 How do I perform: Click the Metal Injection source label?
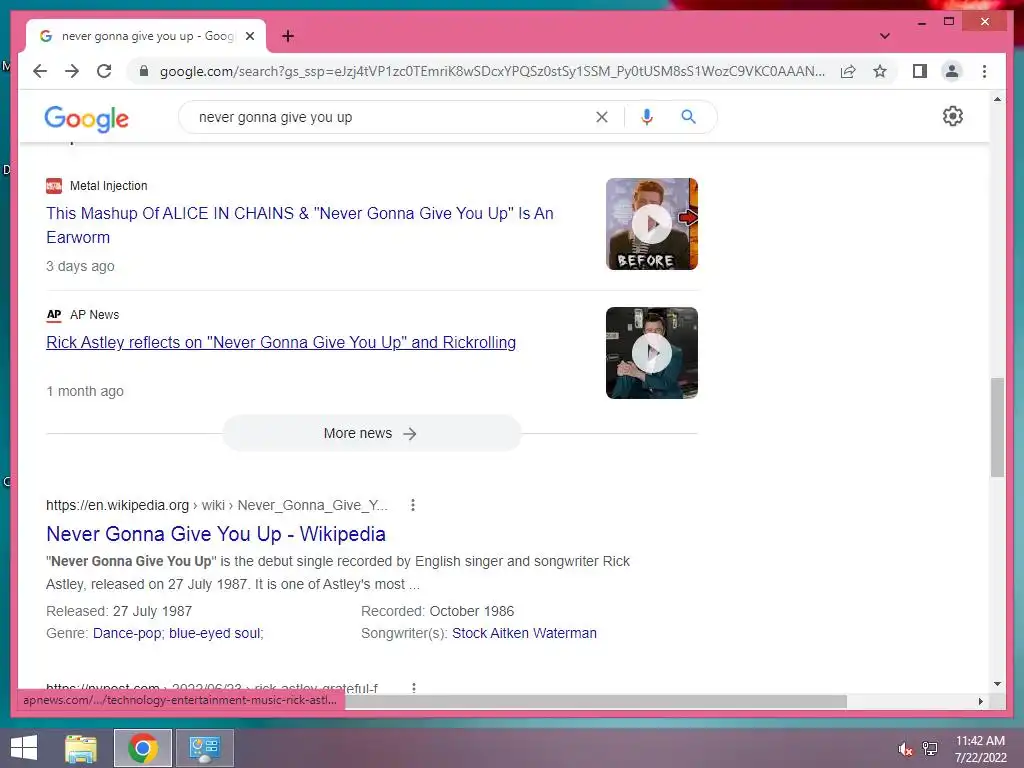point(108,185)
